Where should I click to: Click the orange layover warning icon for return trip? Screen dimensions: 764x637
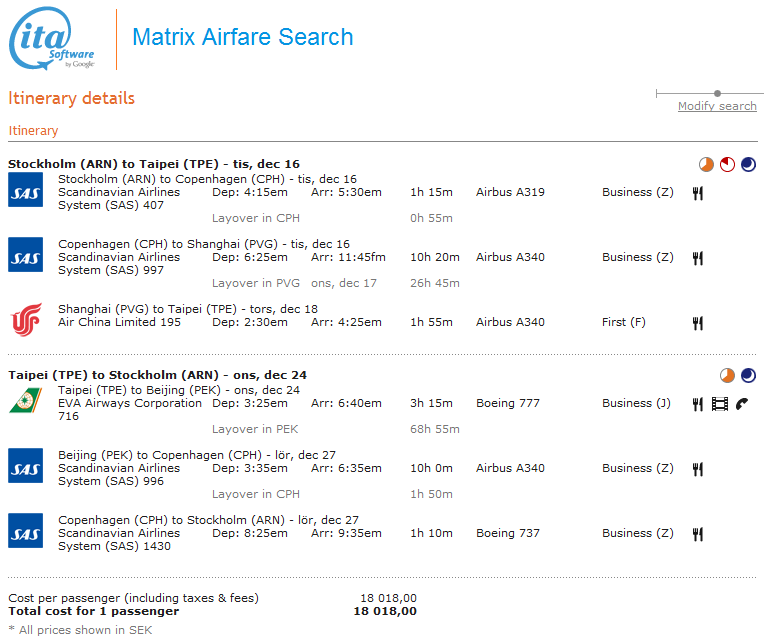click(x=728, y=376)
